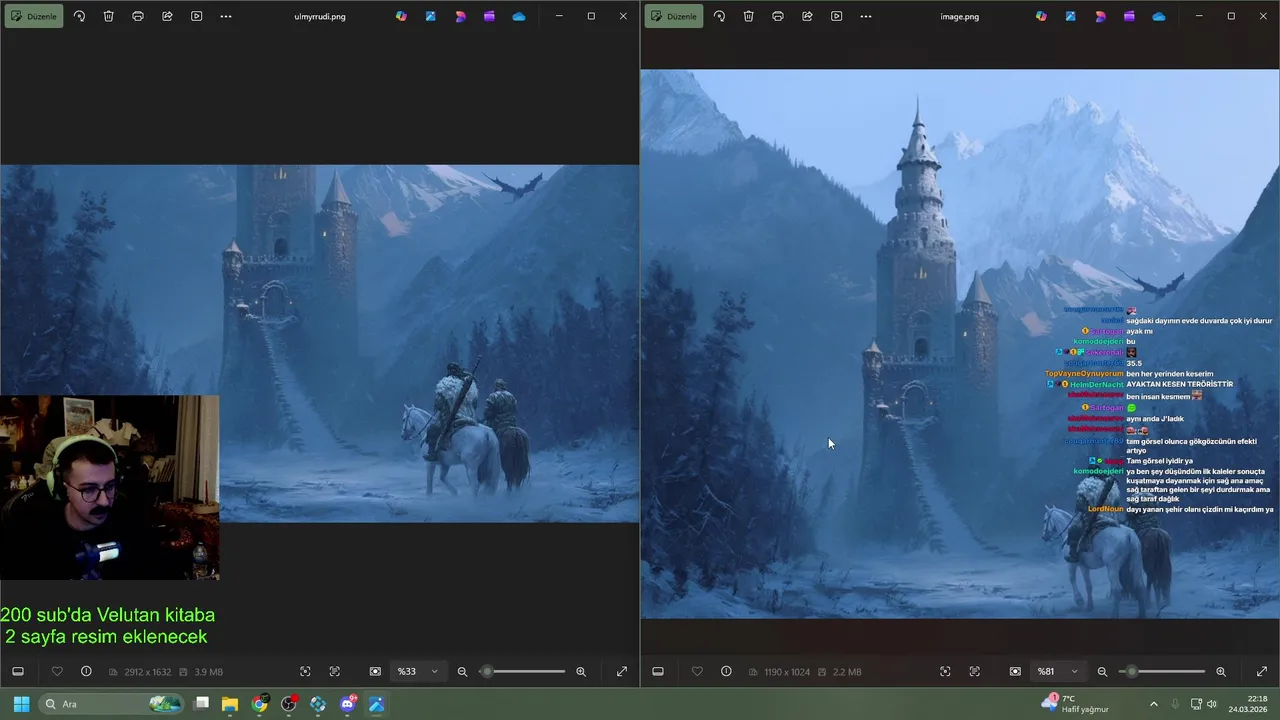Viewport: 1280px width, 720px height.
Task: Scan text in ulmyrrudi.png window
Action: 334,671
